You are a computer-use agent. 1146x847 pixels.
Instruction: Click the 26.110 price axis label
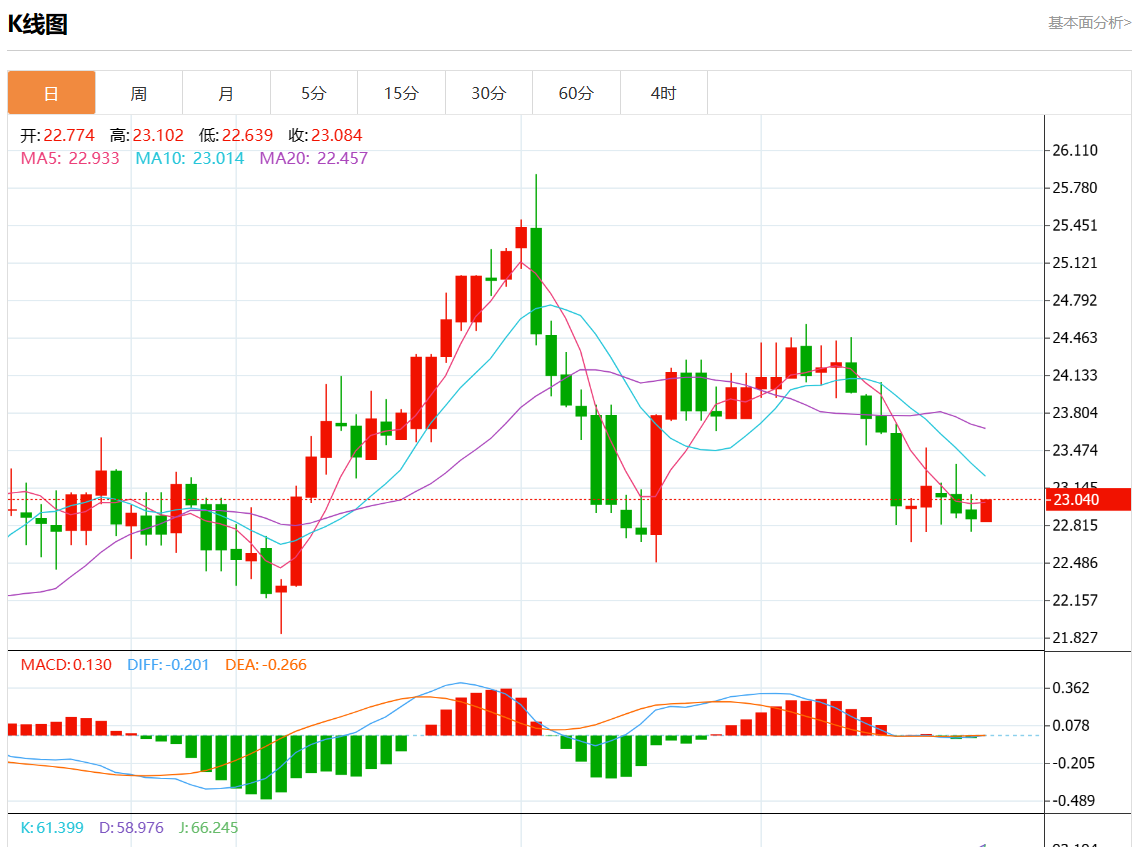[1074, 151]
